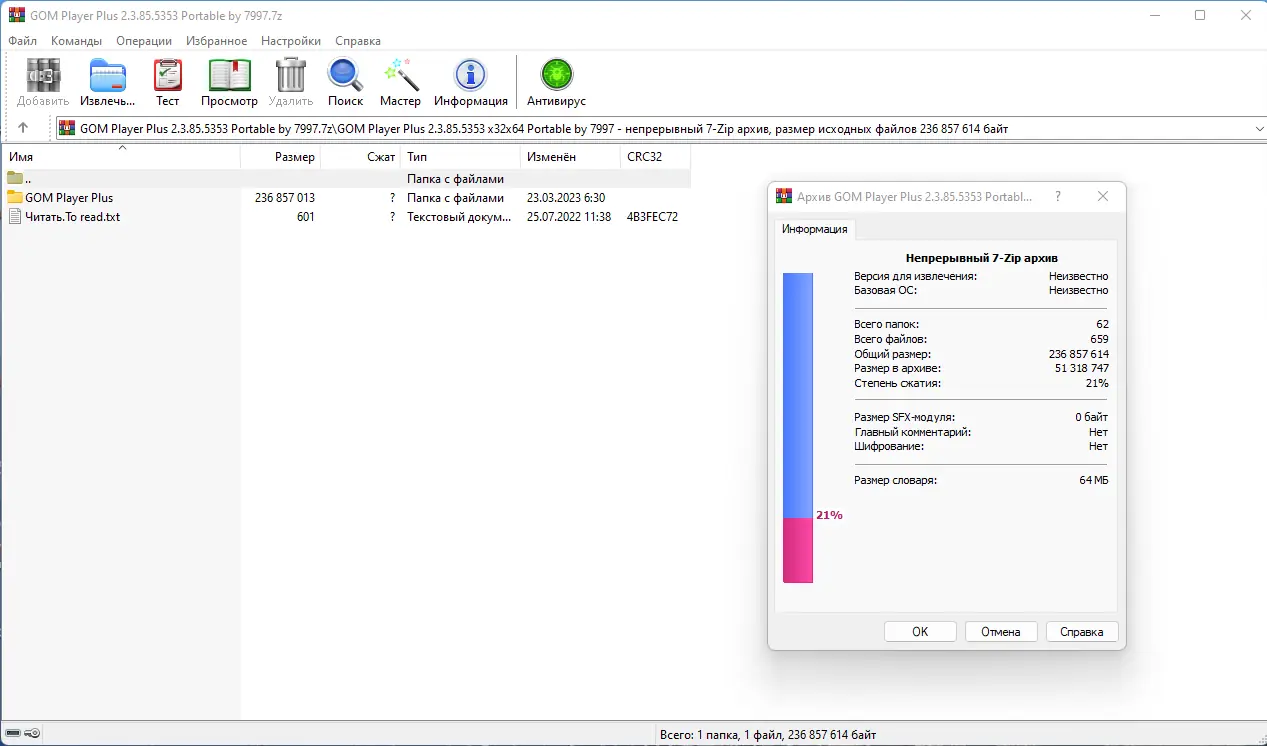This screenshot has width=1267, height=746.
Task: Open the Файл menu
Action: click(x=22, y=41)
